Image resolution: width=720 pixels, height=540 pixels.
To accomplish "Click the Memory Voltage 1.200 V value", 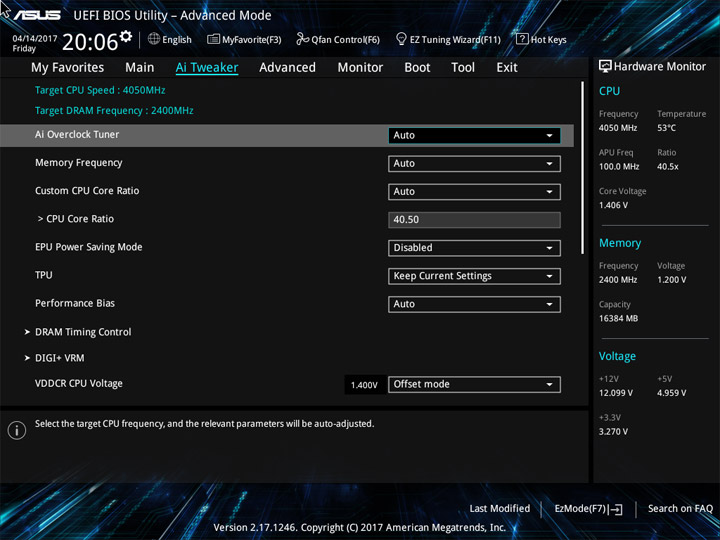I will click(x=671, y=280).
